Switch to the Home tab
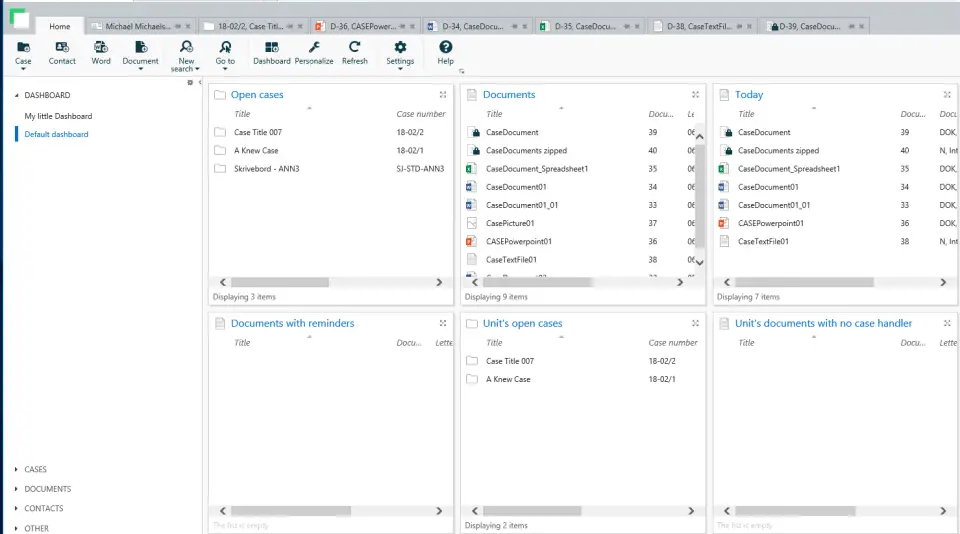Image resolution: width=960 pixels, height=534 pixels. tap(59, 26)
